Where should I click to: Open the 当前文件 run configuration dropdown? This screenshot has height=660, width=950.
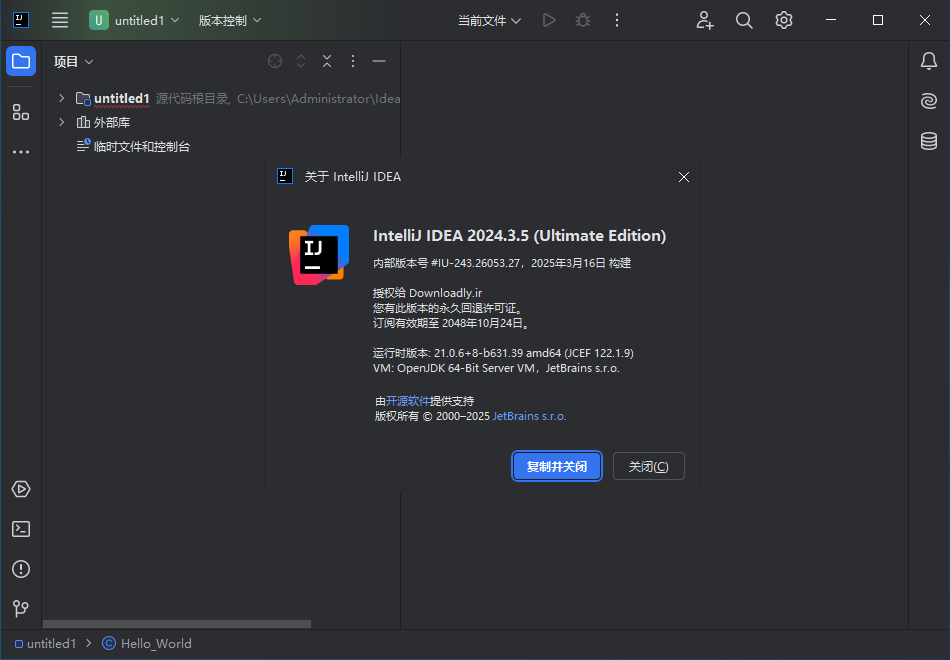point(489,21)
